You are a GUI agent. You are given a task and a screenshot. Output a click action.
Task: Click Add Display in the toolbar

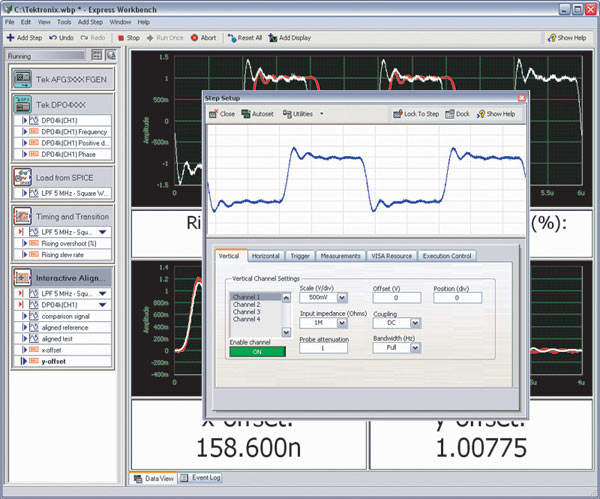[290, 38]
